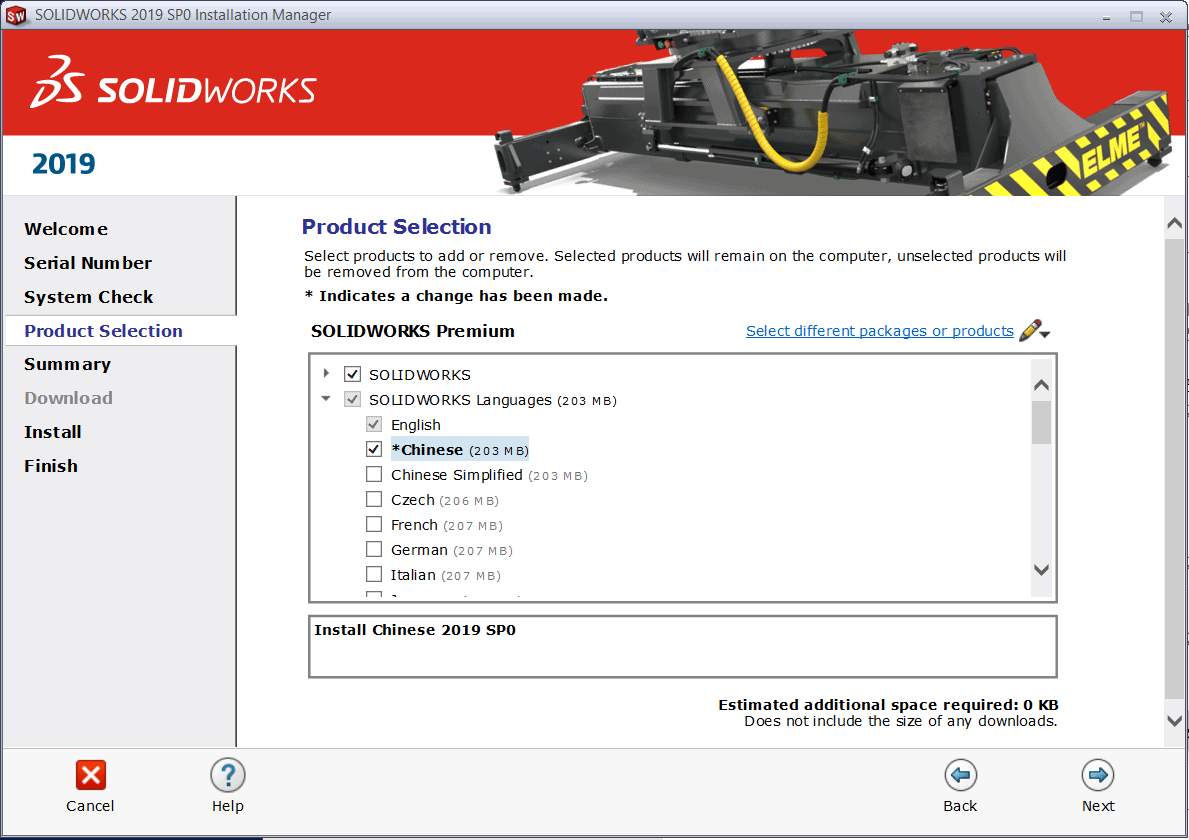
Task: Click the page vertical scrollbar thumb
Action: click(x=1174, y=470)
